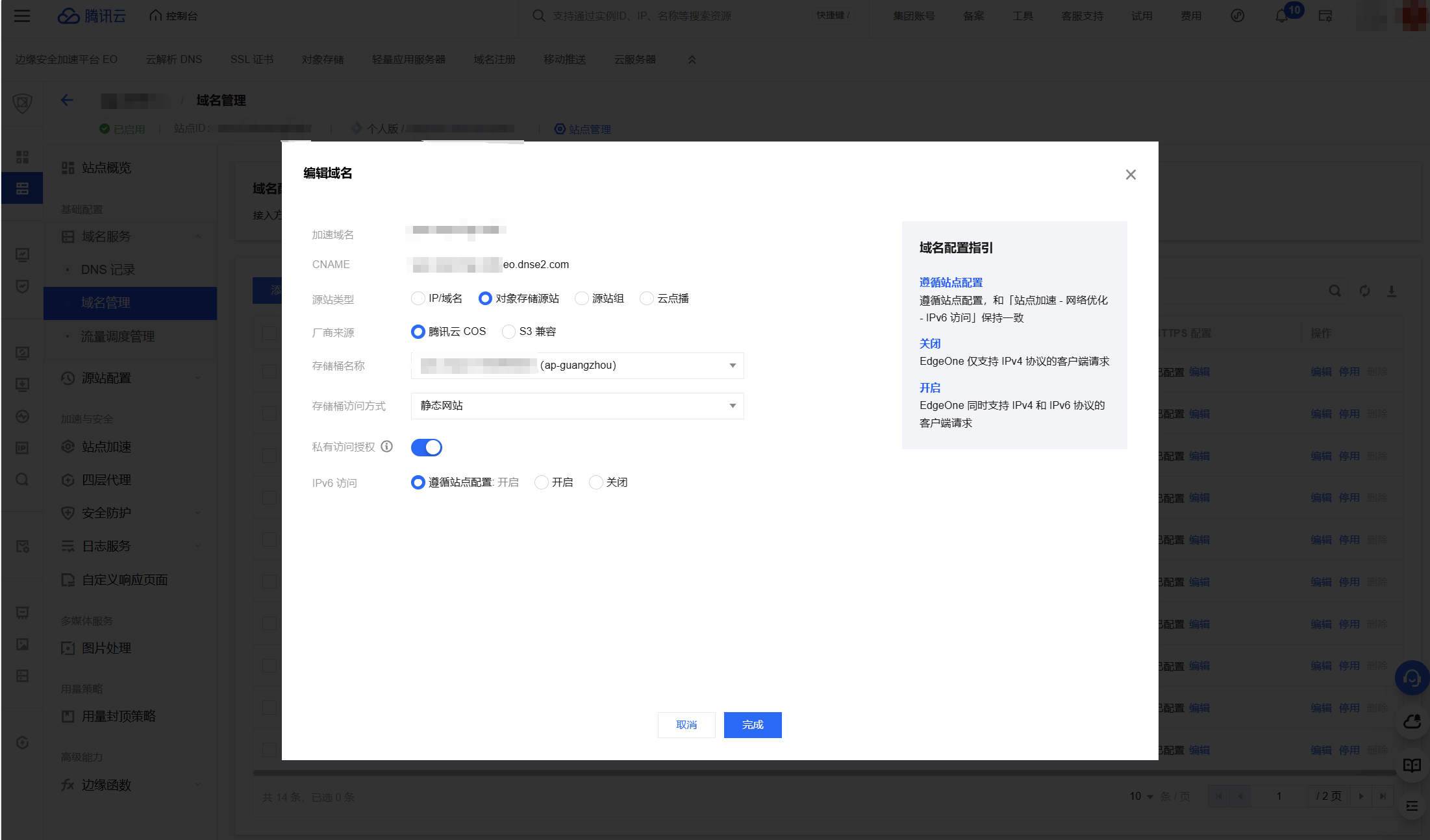Click the info icon beside 私有访问授权
This screenshot has height=840, width=1430.
coord(387,447)
